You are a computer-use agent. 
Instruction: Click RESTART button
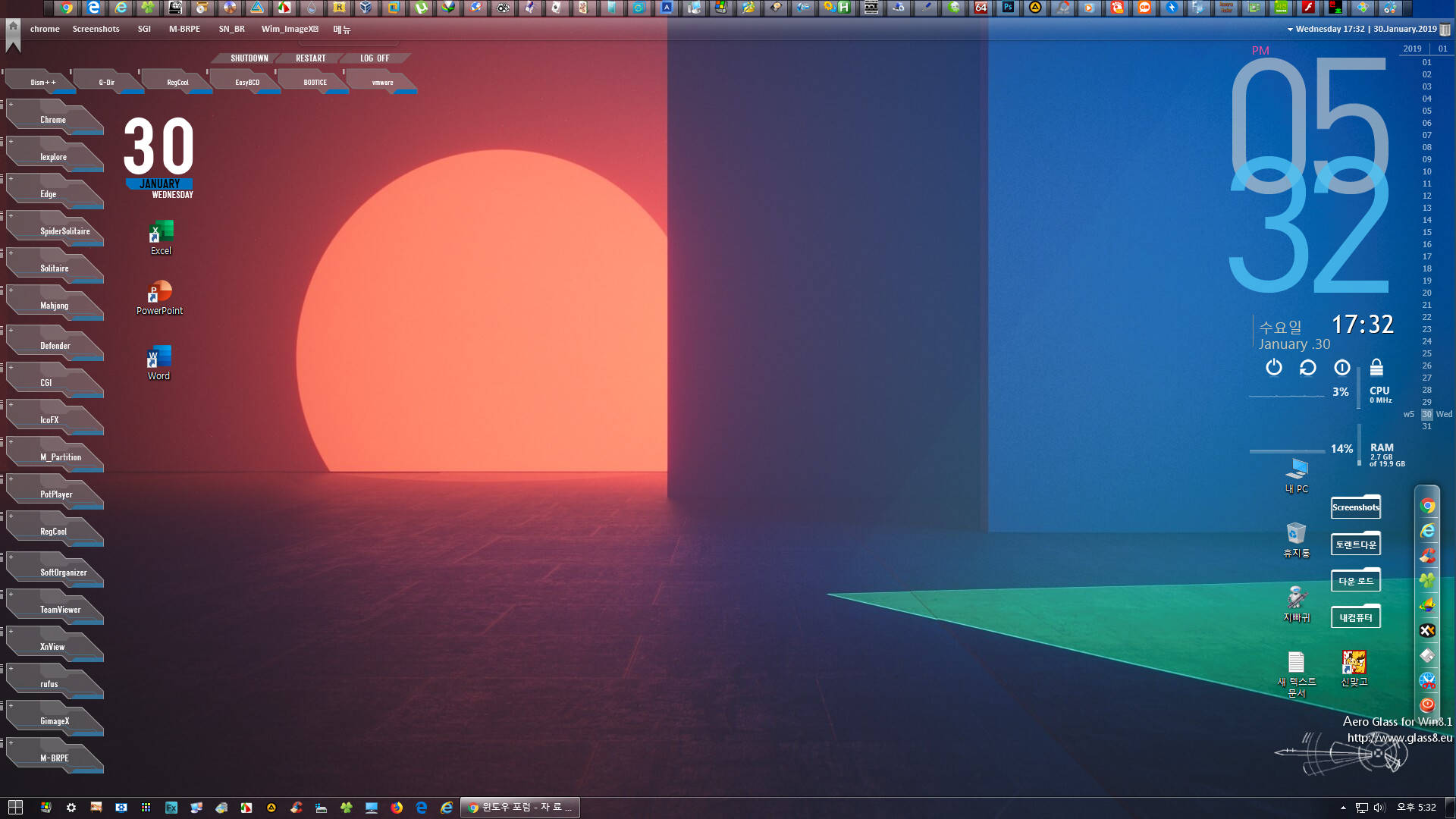coord(310,58)
